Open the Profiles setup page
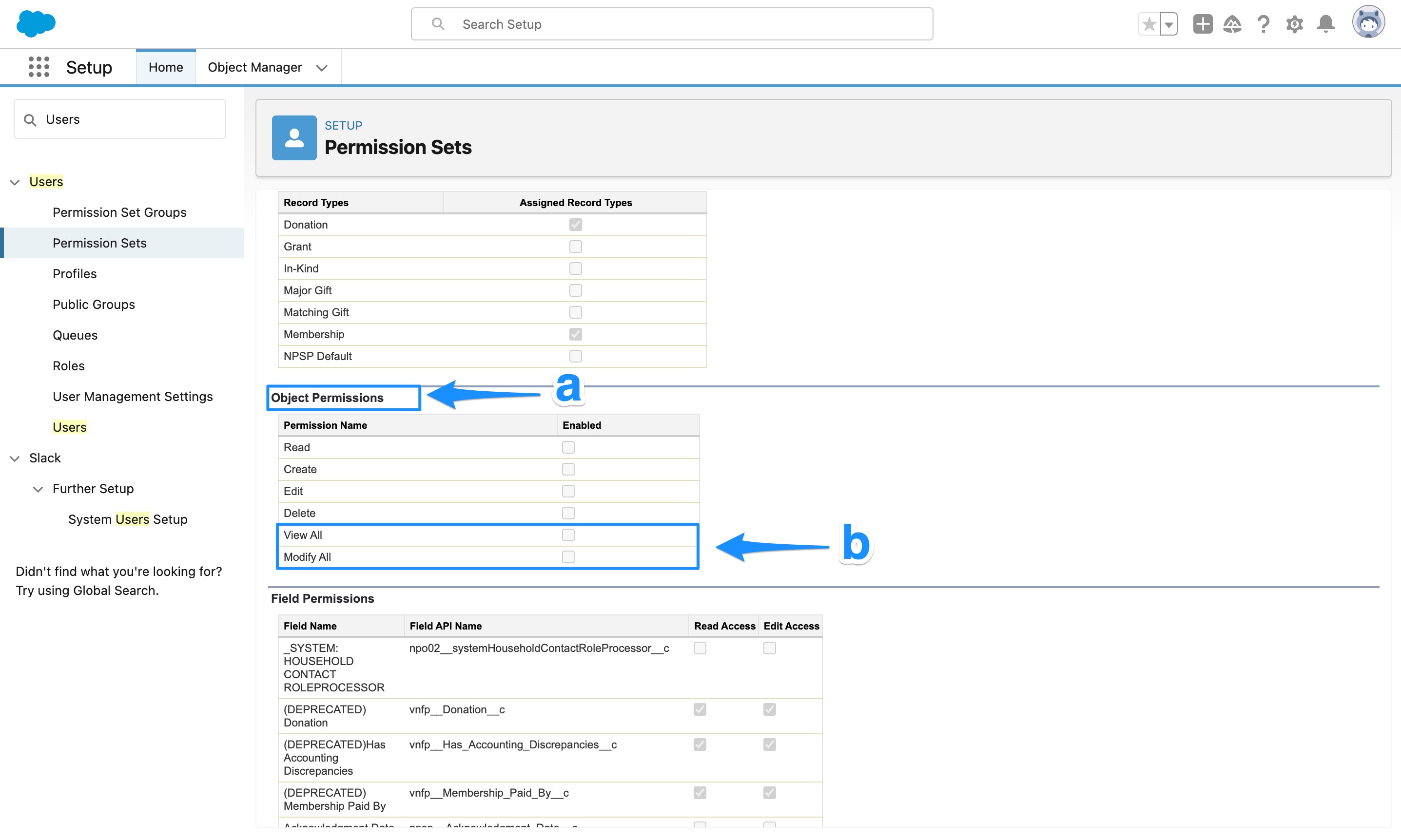 tap(74, 273)
